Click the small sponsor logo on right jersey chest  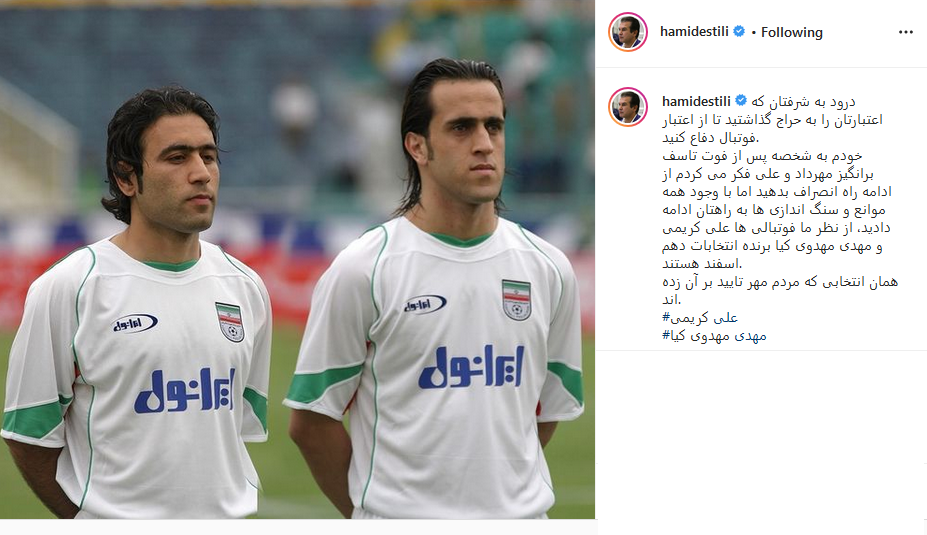pos(424,304)
